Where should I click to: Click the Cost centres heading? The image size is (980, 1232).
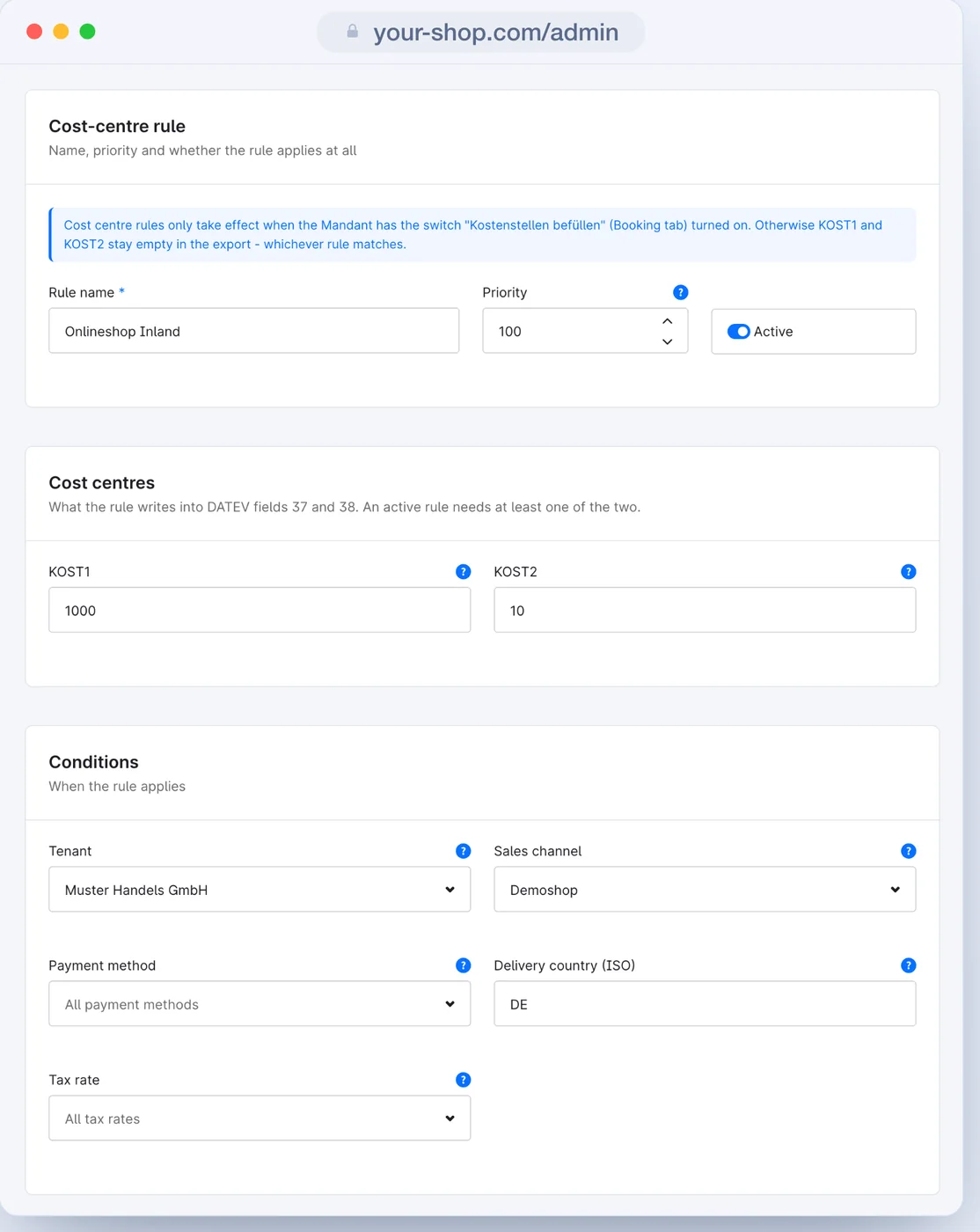[x=101, y=482]
